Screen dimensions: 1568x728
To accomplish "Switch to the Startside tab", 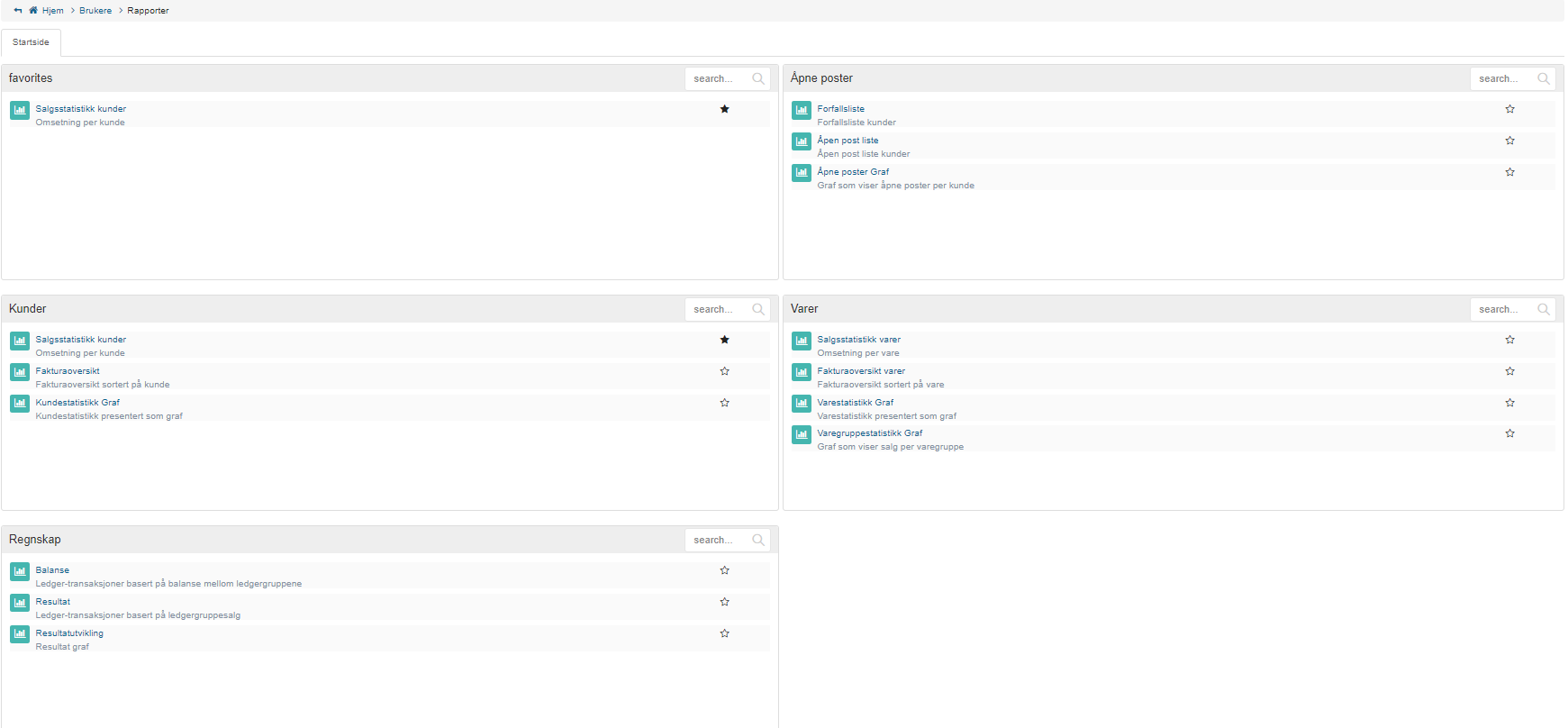I will tap(31, 42).
